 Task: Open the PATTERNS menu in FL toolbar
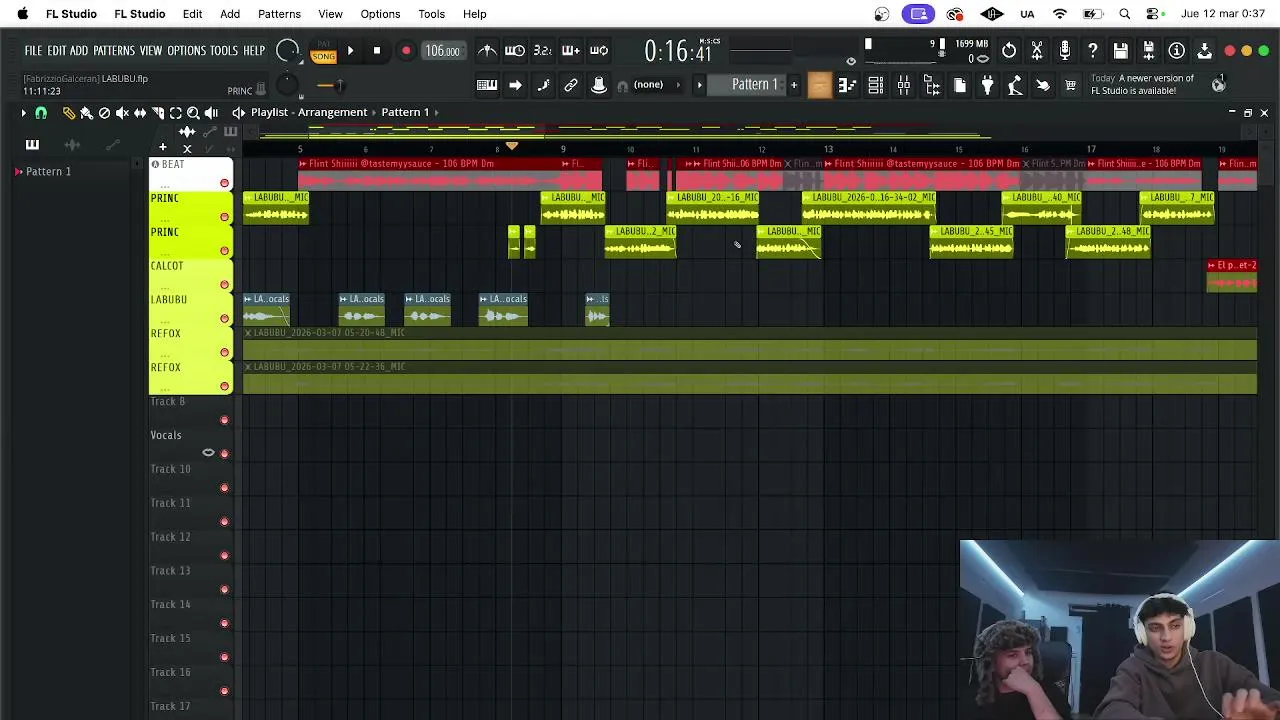(x=114, y=51)
